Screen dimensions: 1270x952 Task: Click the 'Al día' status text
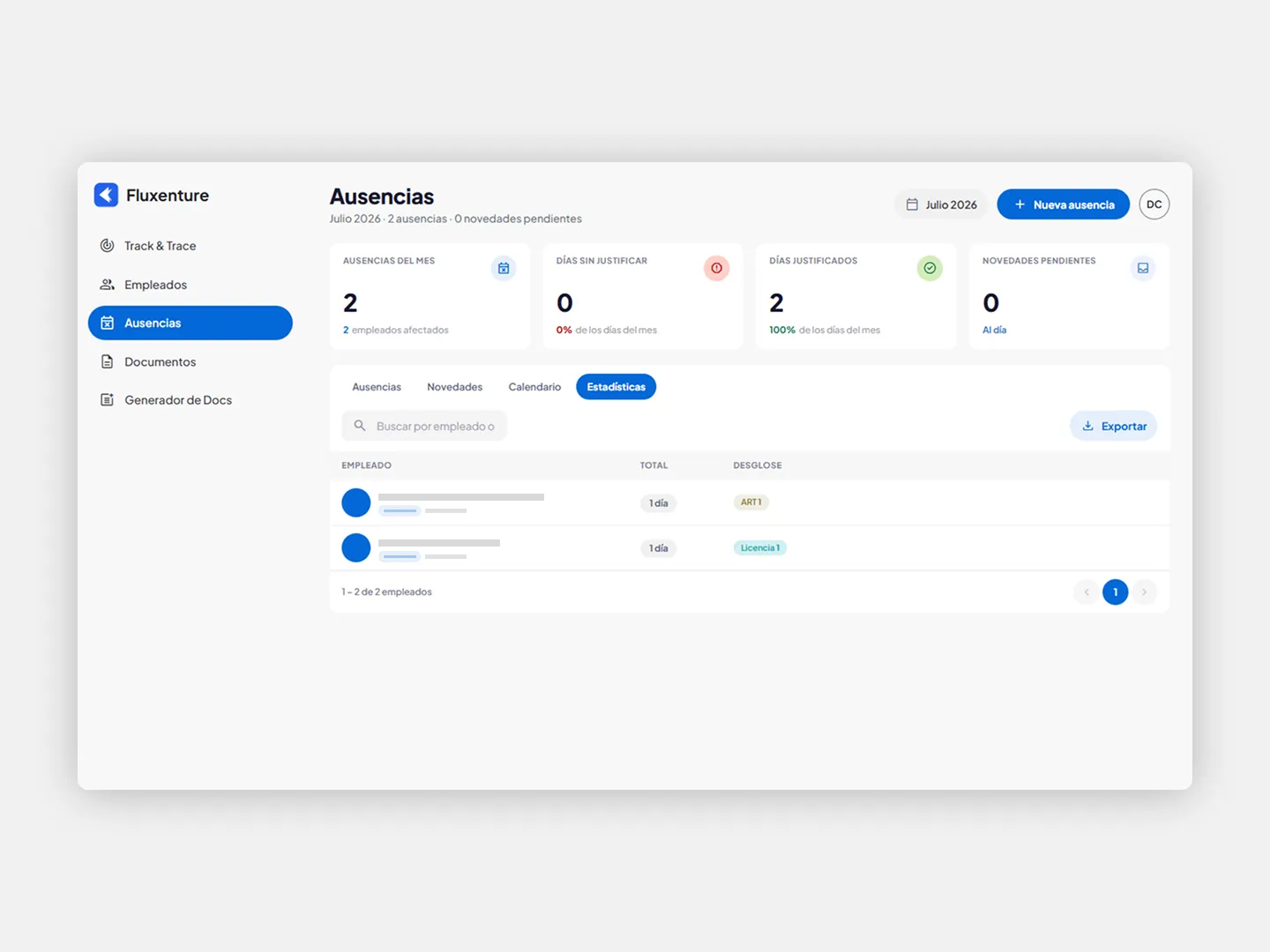[995, 330]
